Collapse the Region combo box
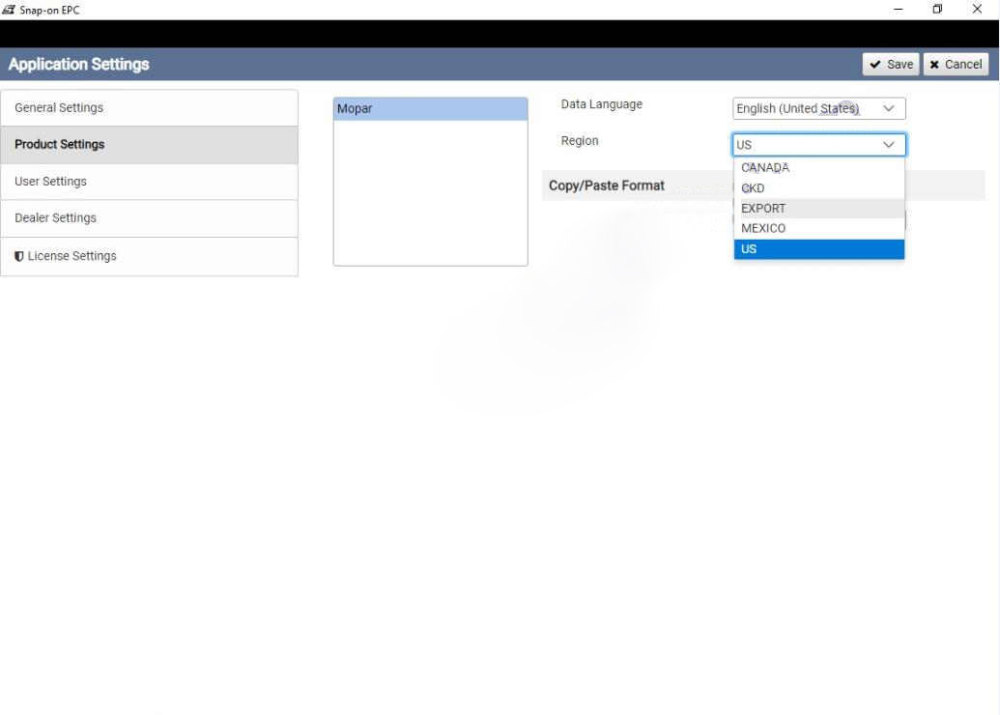This screenshot has width=1000, height=715. tap(819, 145)
